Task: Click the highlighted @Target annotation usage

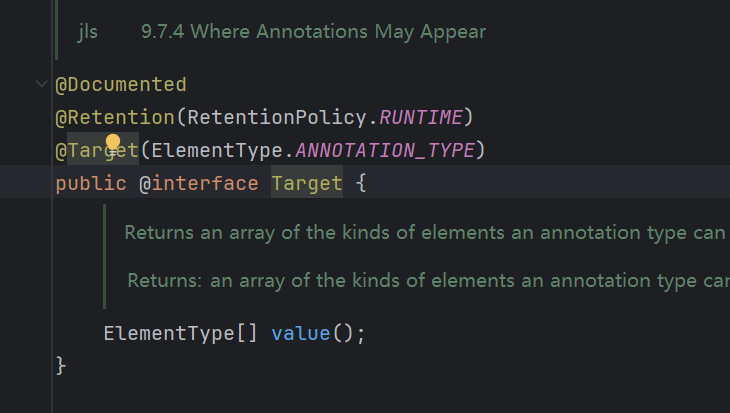Action: pyautogui.click(x=97, y=150)
